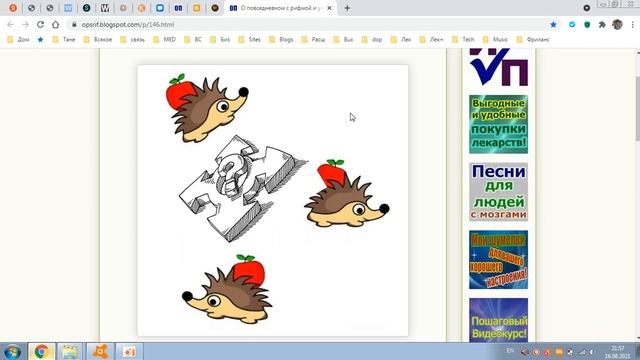Screen dimensions: 640x360
Task: Switch to the blue square icon tab
Action: click(160, 8)
